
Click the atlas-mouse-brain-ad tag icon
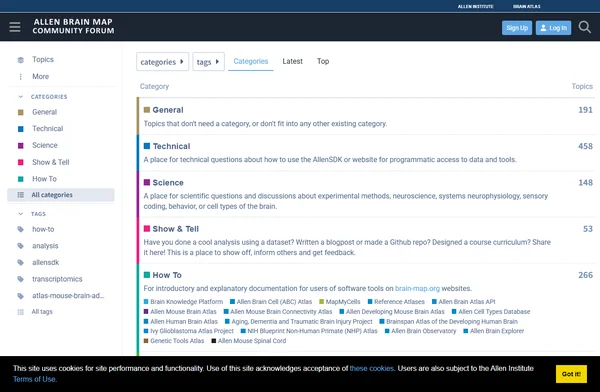(x=21, y=296)
